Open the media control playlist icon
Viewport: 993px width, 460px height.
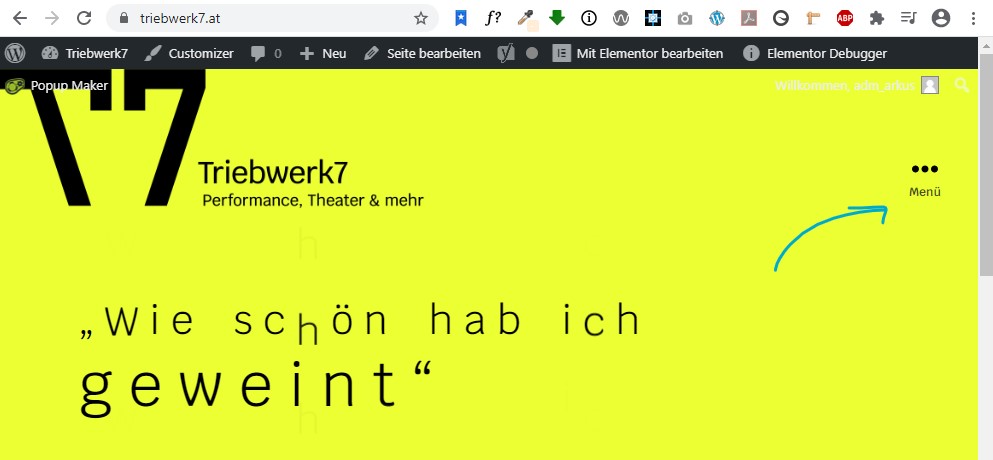pos(908,18)
